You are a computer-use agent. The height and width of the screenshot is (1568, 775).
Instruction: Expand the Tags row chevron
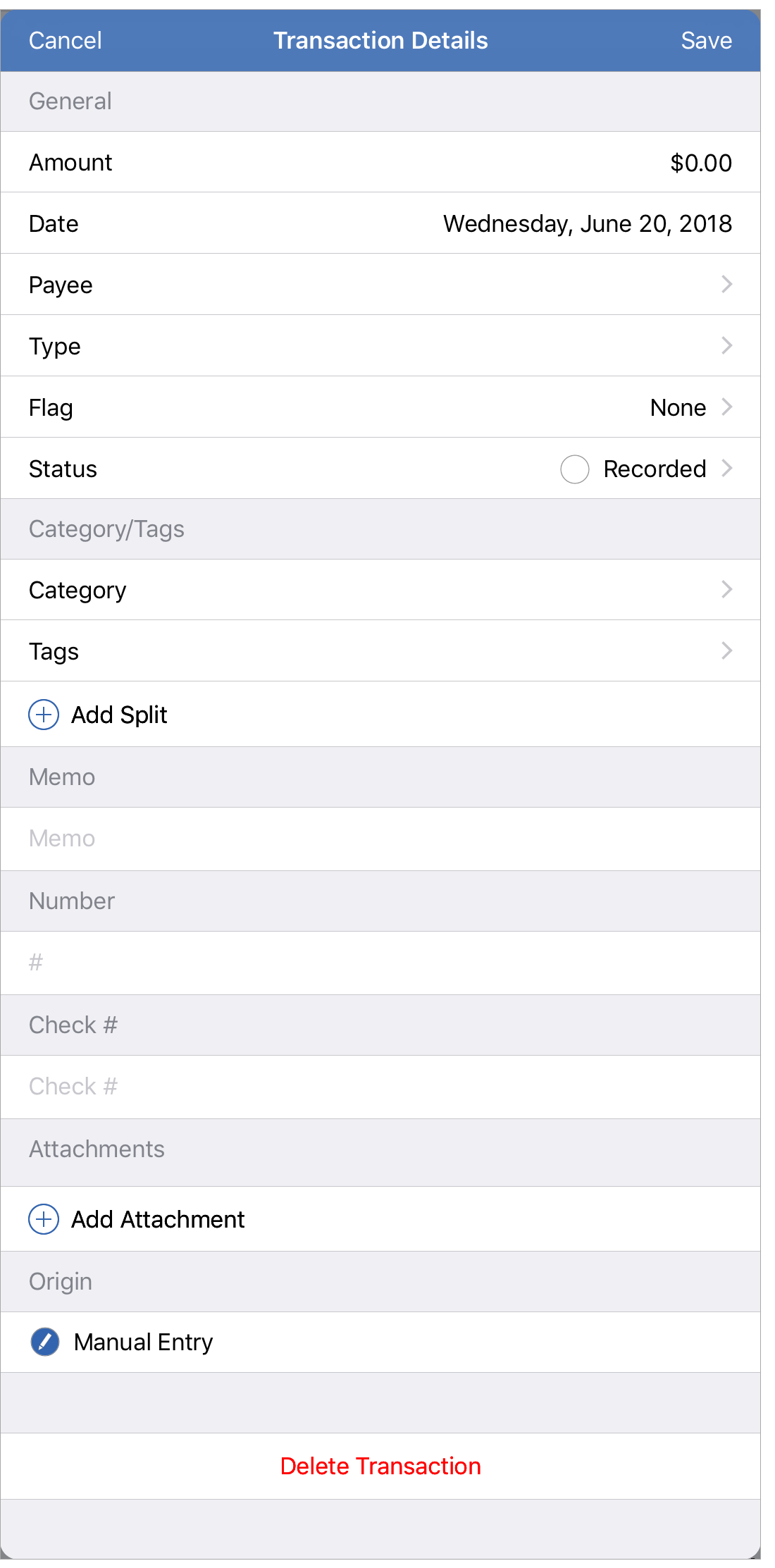coord(727,651)
